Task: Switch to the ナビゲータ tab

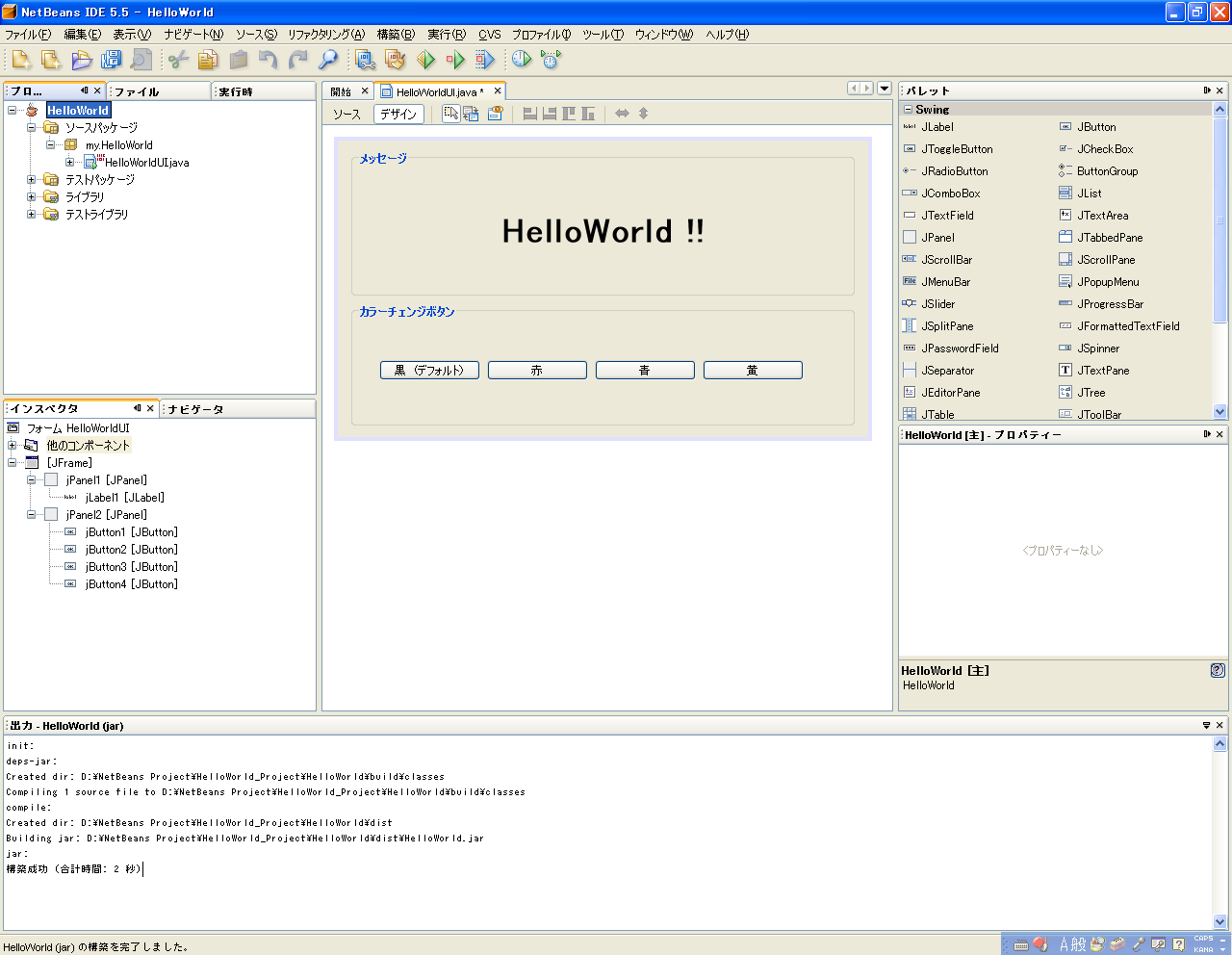Action: (x=195, y=409)
